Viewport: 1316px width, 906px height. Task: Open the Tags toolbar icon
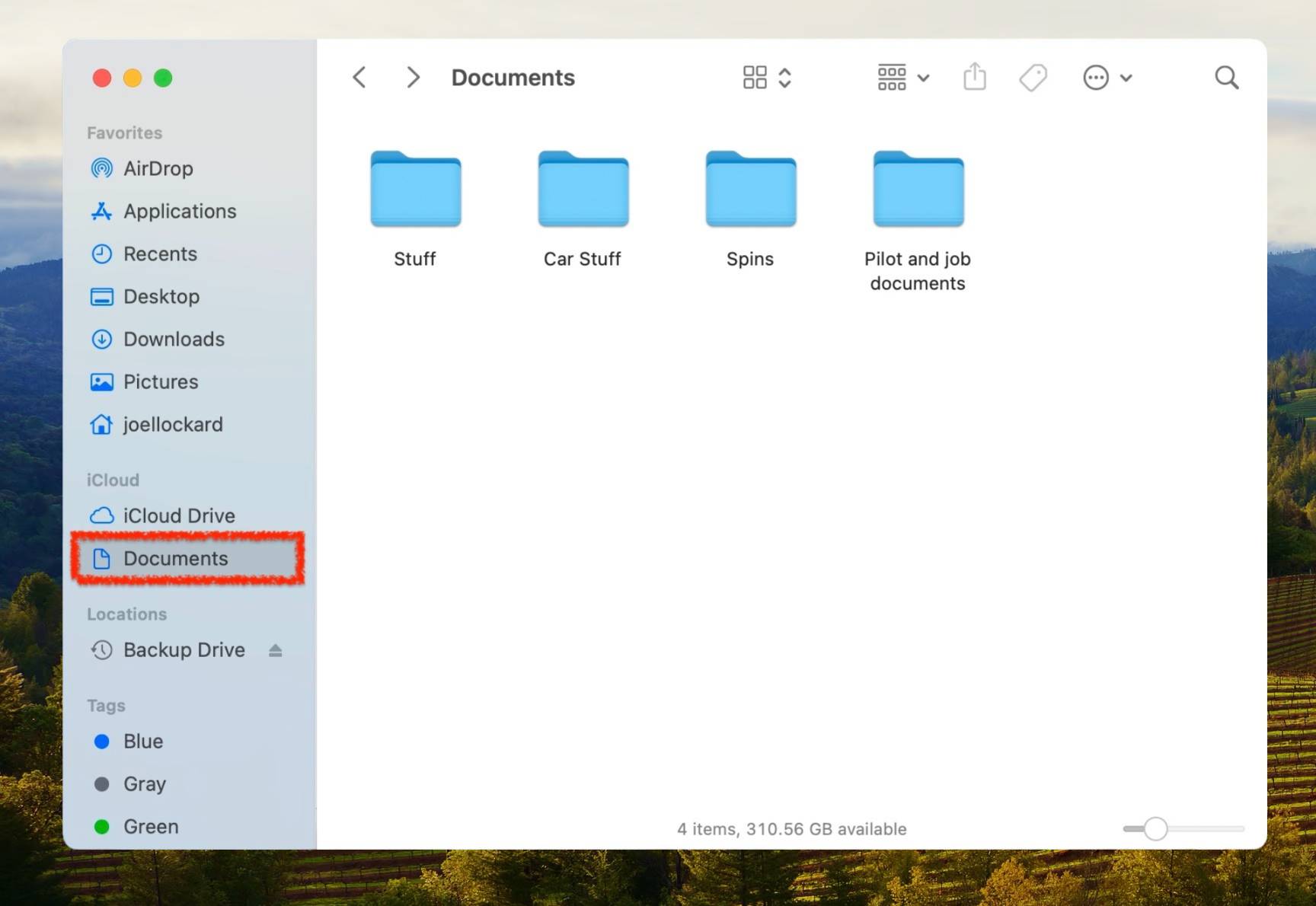click(x=1033, y=76)
